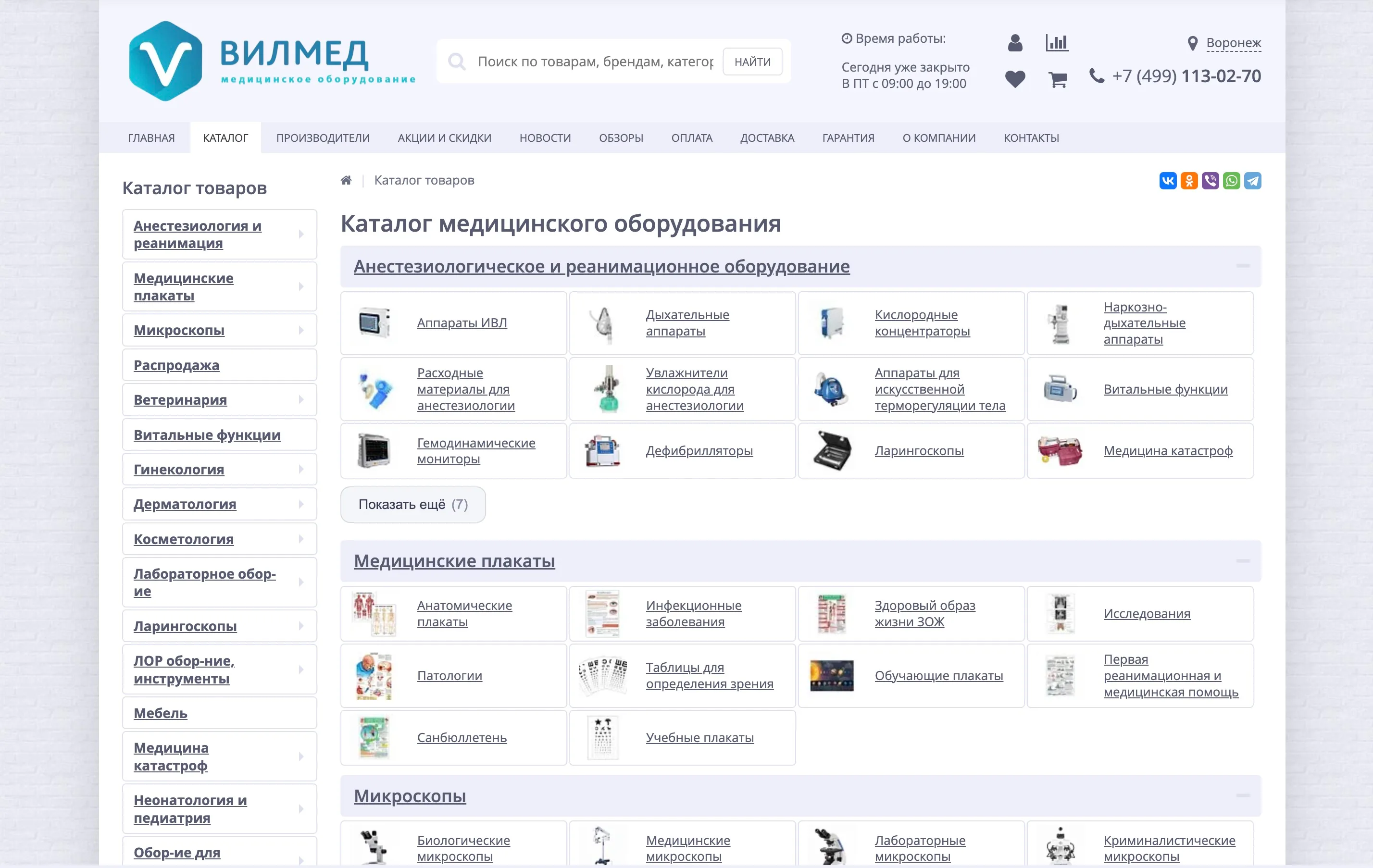Open the Исследования posters link
The width and height of the screenshot is (1373, 868).
pos(1147,614)
